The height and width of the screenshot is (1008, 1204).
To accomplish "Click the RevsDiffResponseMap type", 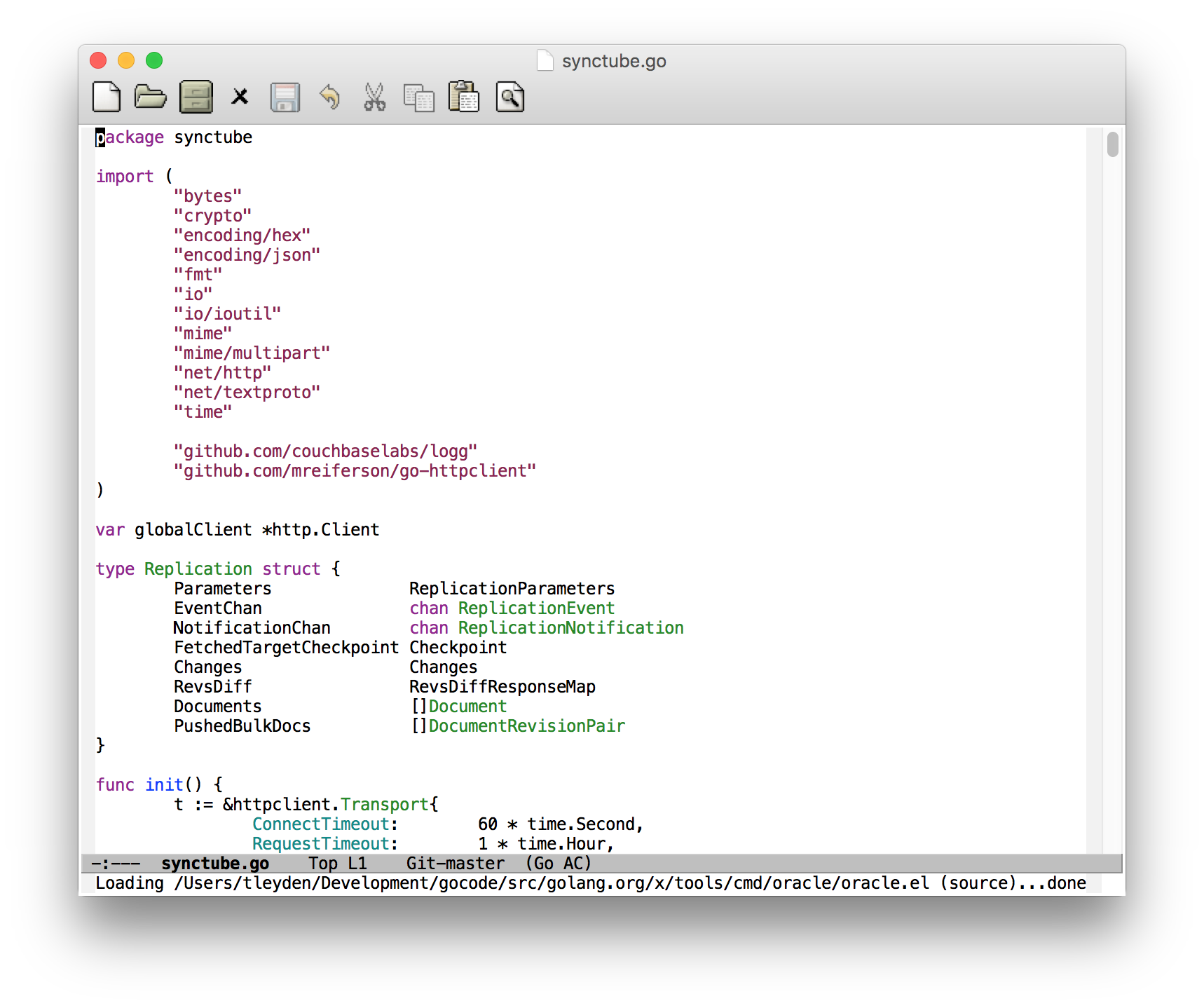I will pyautogui.click(x=502, y=687).
